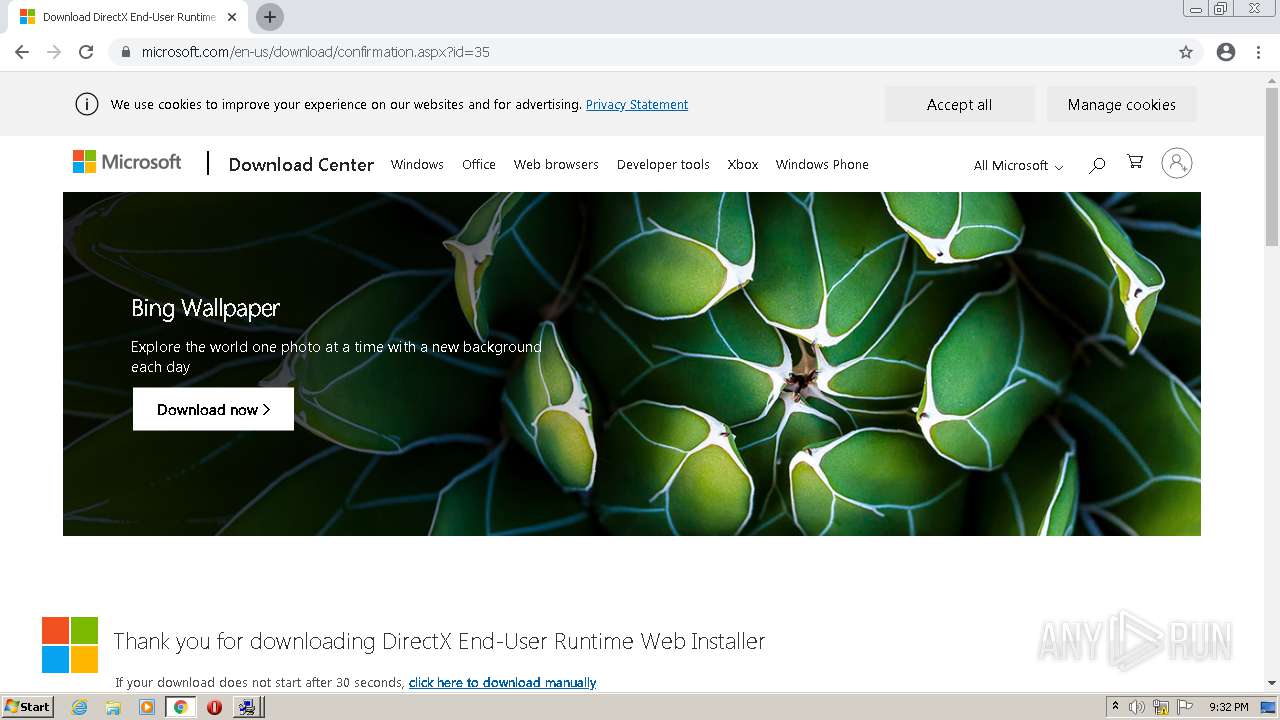Bookmark this page with the star
The height and width of the screenshot is (720, 1280).
pyautogui.click(x=1186, y=52)
